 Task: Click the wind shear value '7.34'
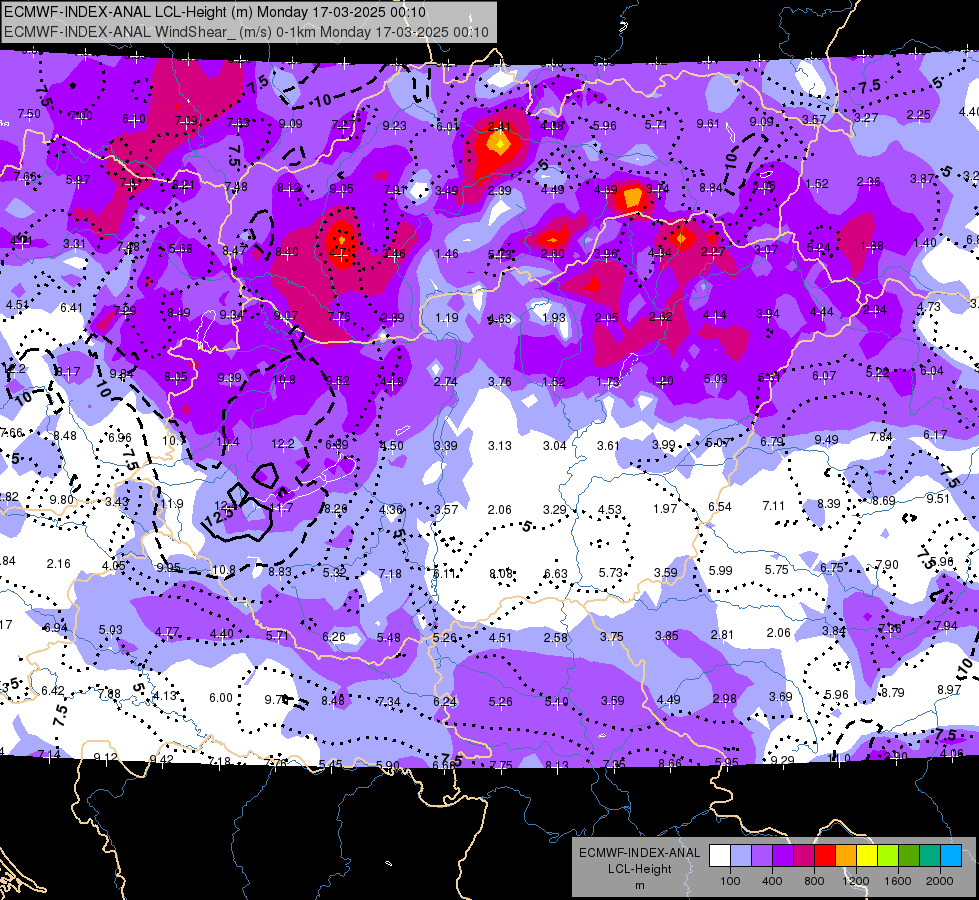coord(388,701)
